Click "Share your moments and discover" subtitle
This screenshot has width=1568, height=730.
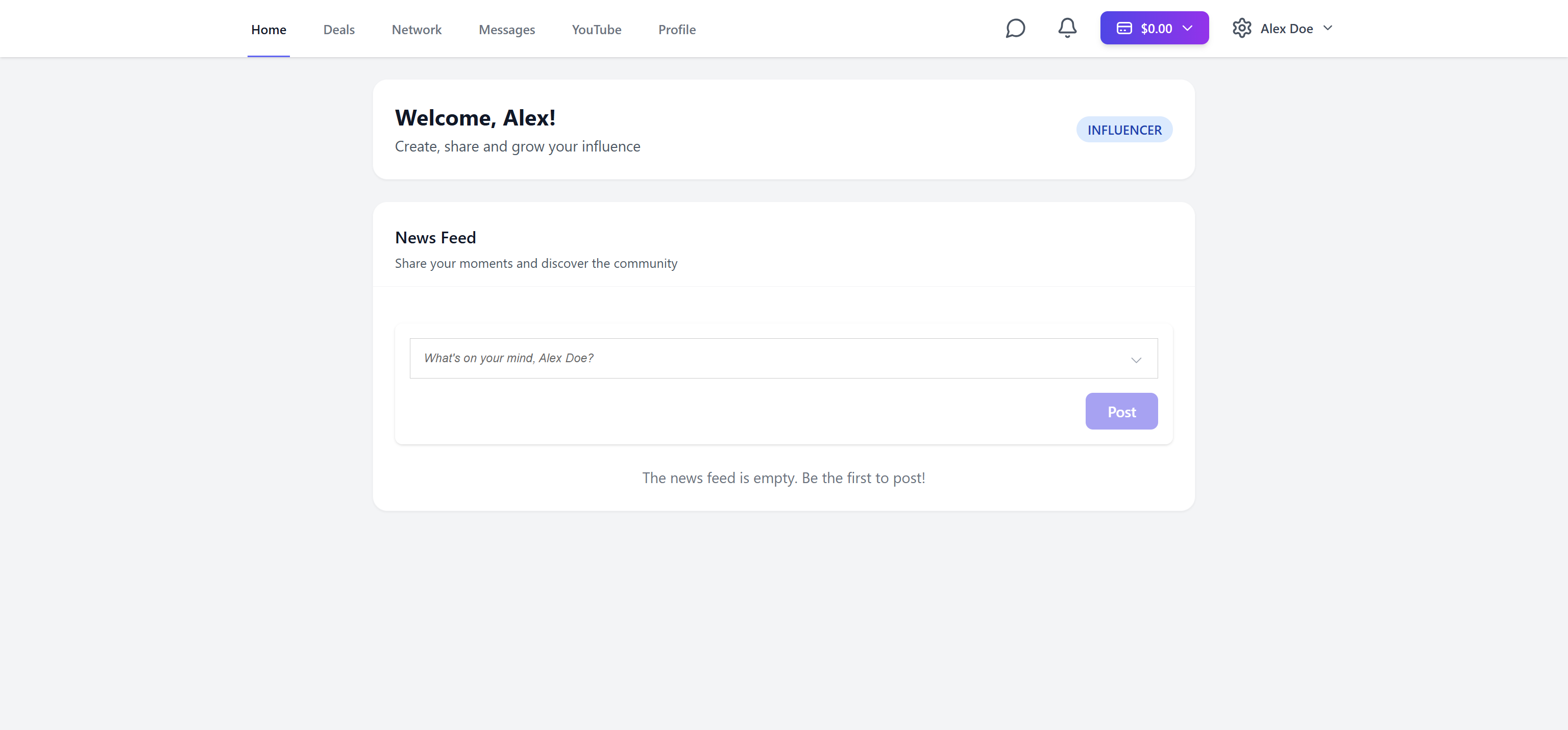coord(535,263)
